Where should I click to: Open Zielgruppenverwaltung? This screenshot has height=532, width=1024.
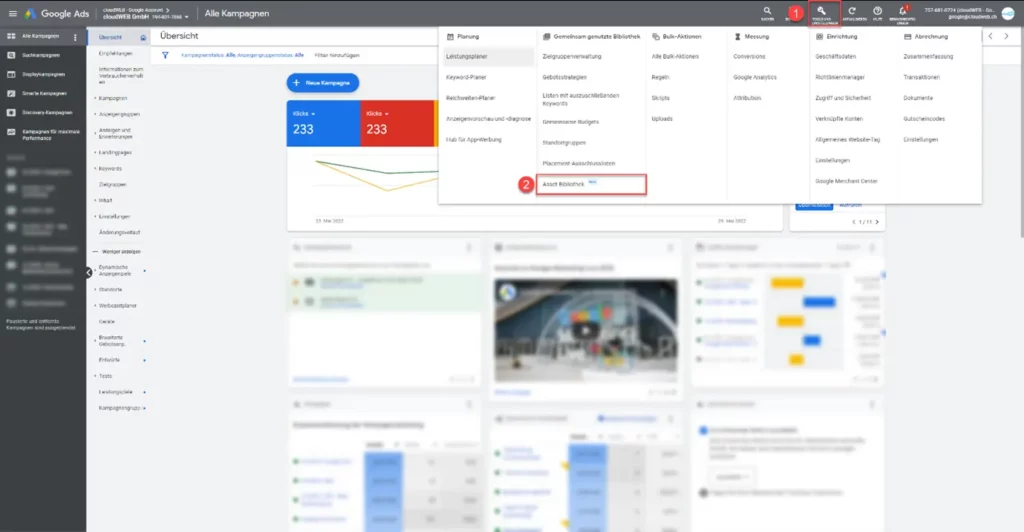tap(572, 57)
